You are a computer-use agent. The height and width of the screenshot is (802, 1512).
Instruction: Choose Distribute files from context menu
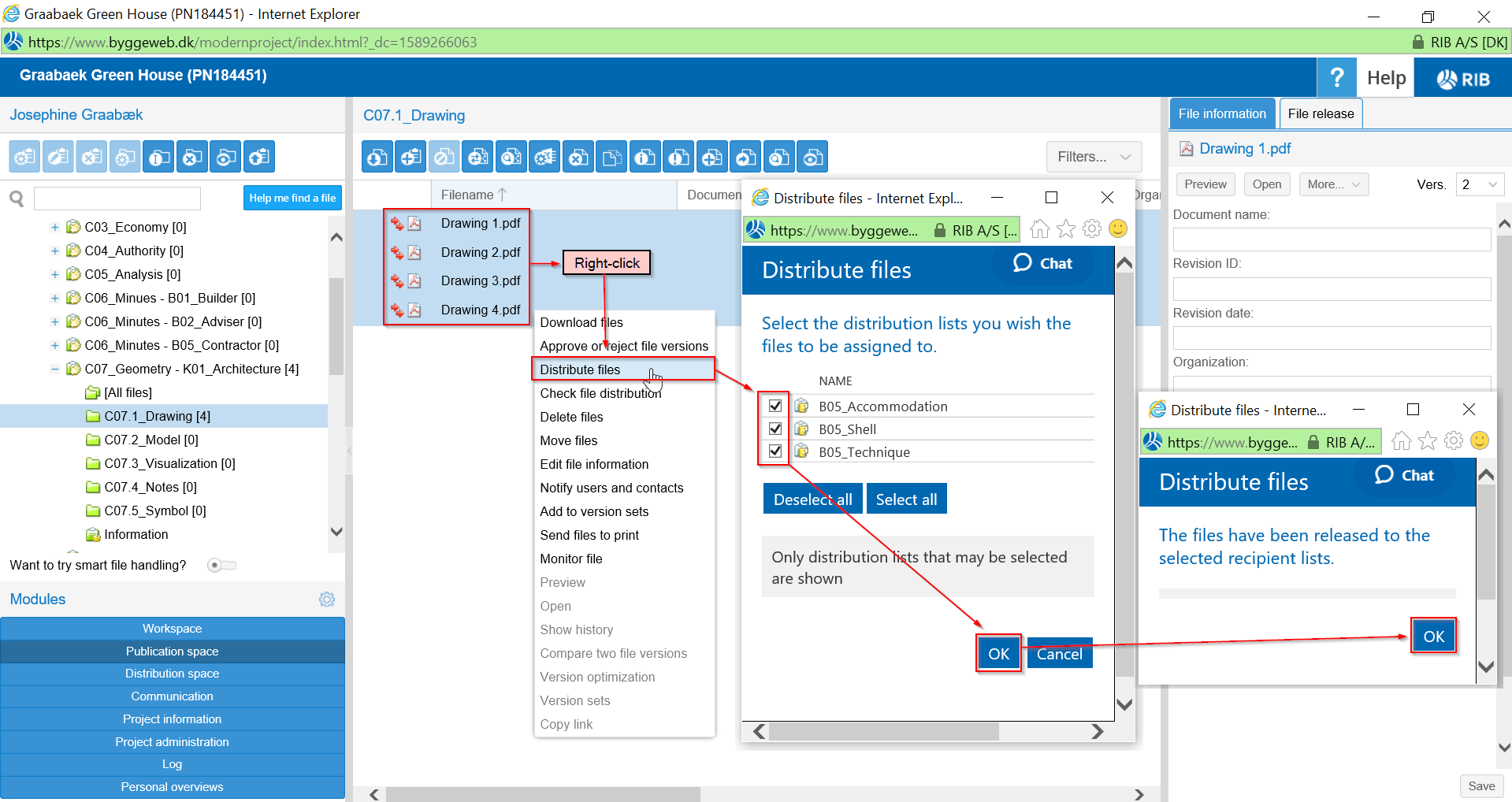pos(580,369)
